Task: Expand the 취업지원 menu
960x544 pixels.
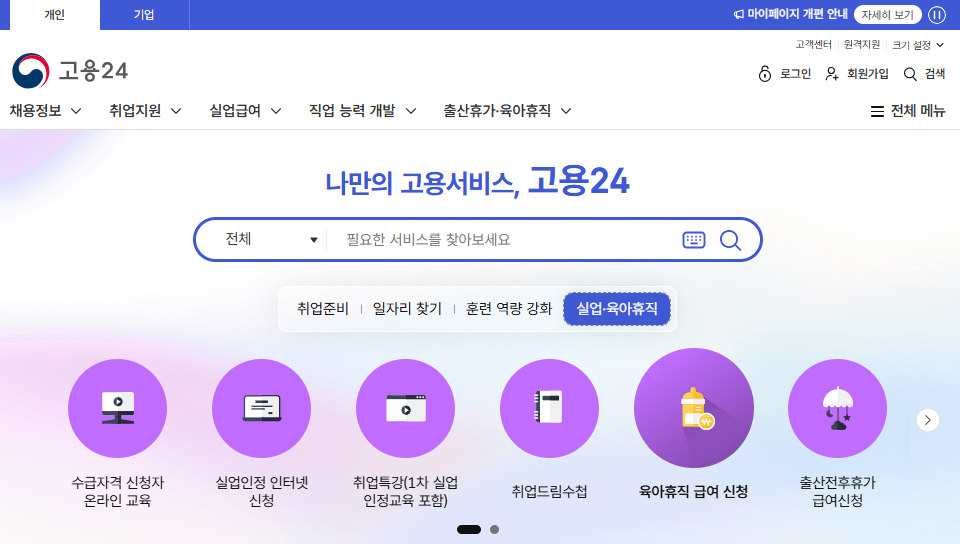Action: 145,111
